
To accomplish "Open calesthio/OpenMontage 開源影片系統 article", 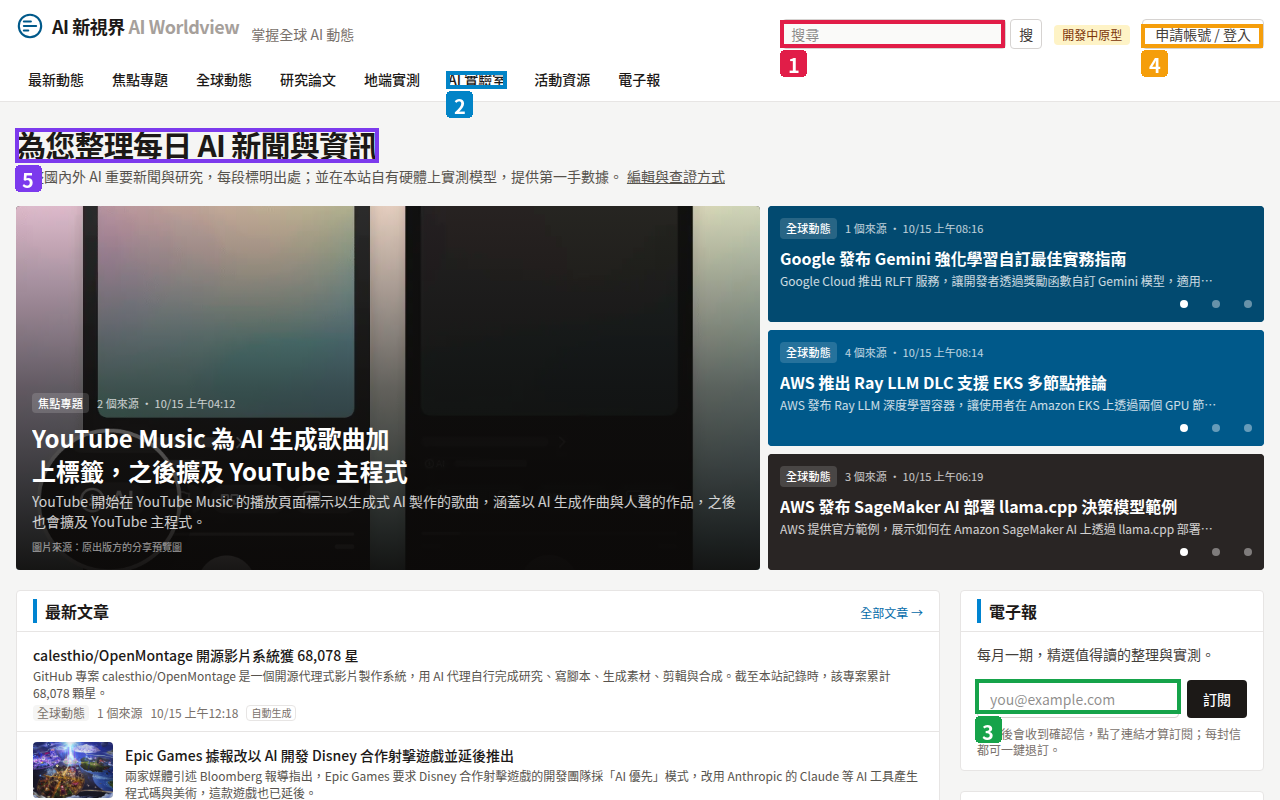I will pyautogui.click(x=195, y=656).
